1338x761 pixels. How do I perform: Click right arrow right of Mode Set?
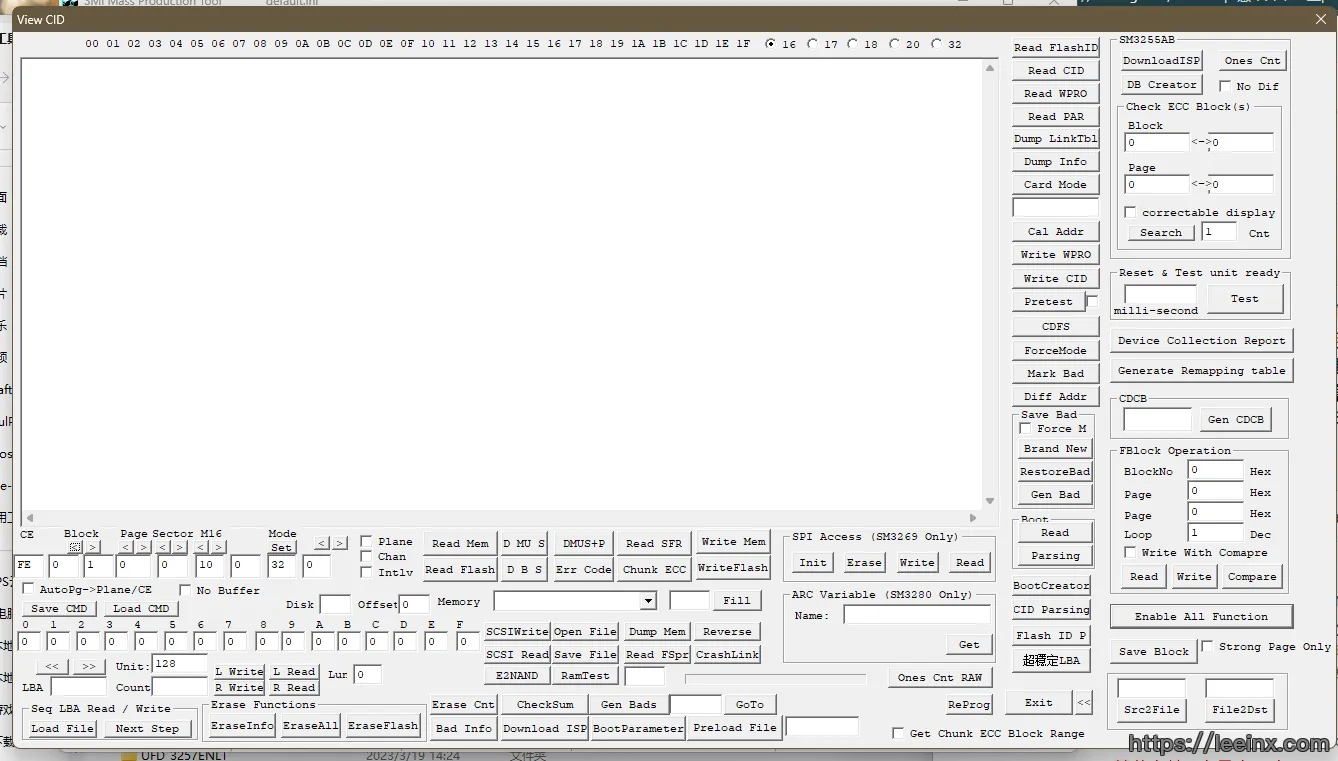pos(340,543)
